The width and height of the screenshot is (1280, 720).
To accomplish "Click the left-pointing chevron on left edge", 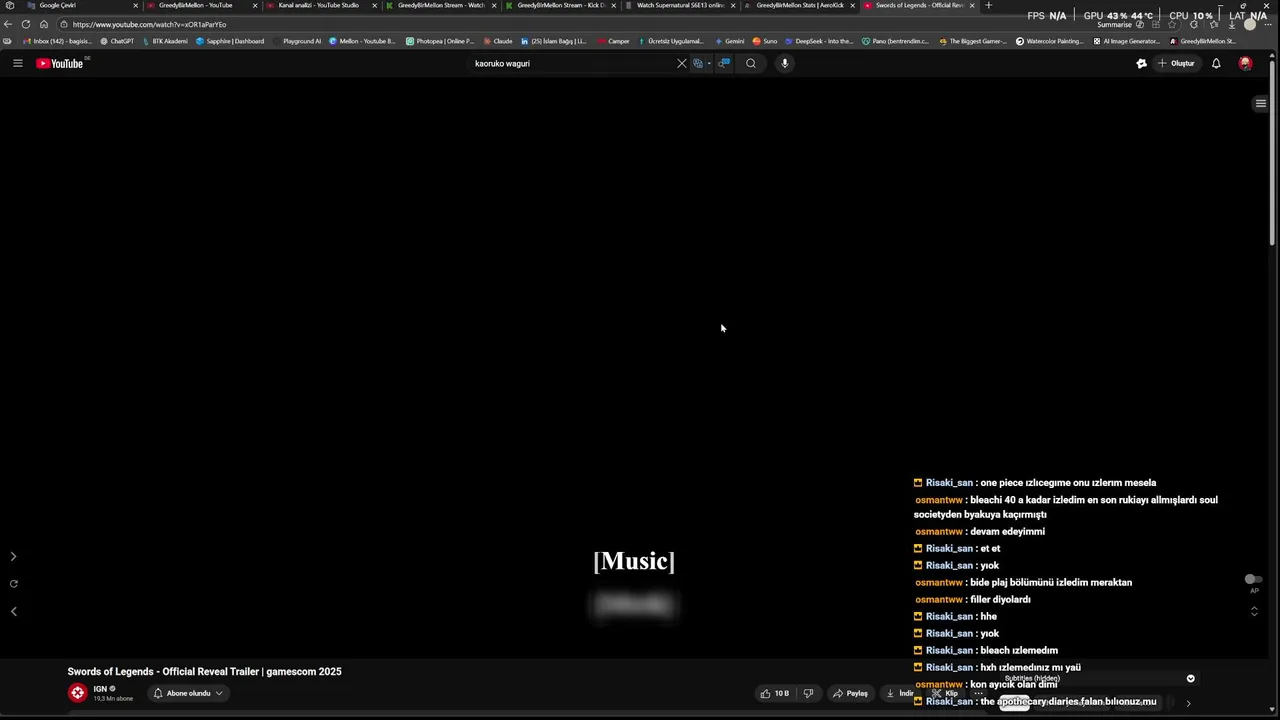I will [x=13, y=611].
